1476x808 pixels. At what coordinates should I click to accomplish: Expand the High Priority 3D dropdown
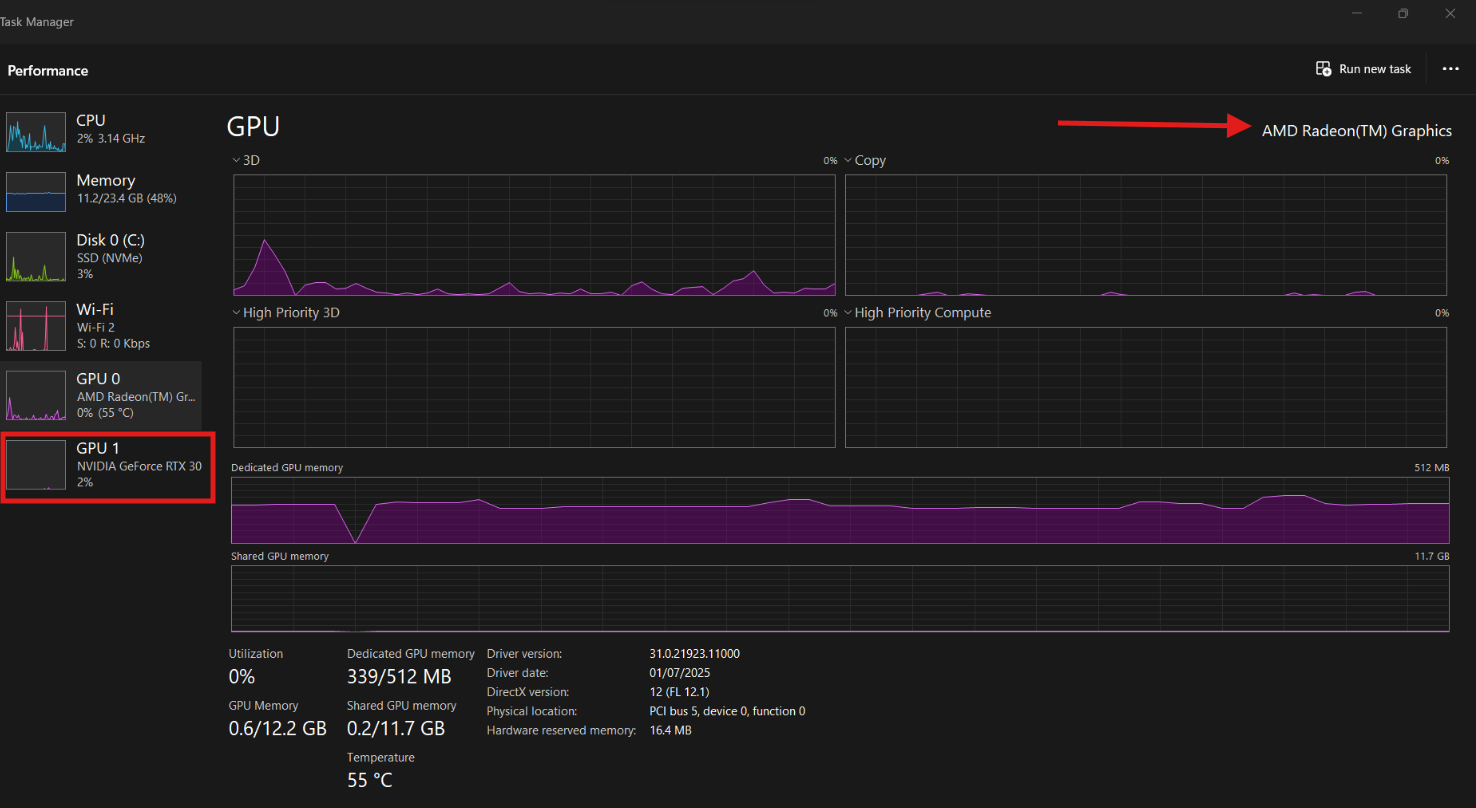pyautogui.click(x=237, y=313)
